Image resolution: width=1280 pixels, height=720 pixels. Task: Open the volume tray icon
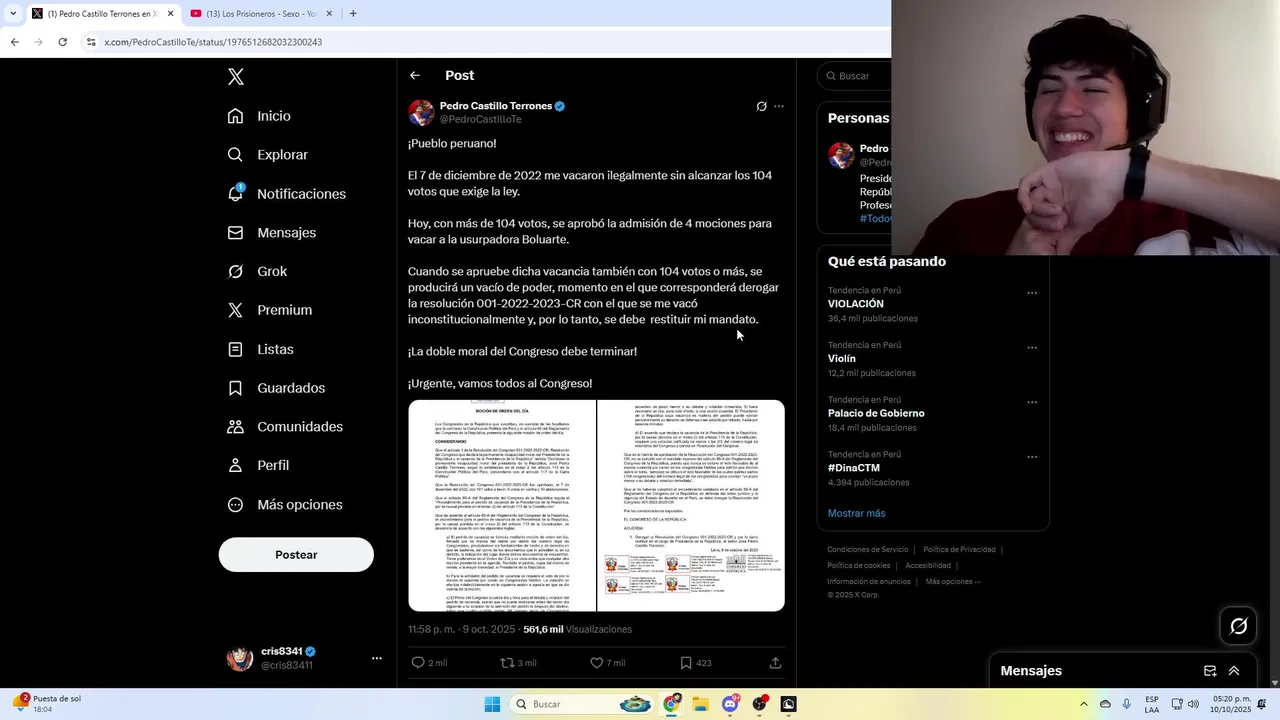1193,704
